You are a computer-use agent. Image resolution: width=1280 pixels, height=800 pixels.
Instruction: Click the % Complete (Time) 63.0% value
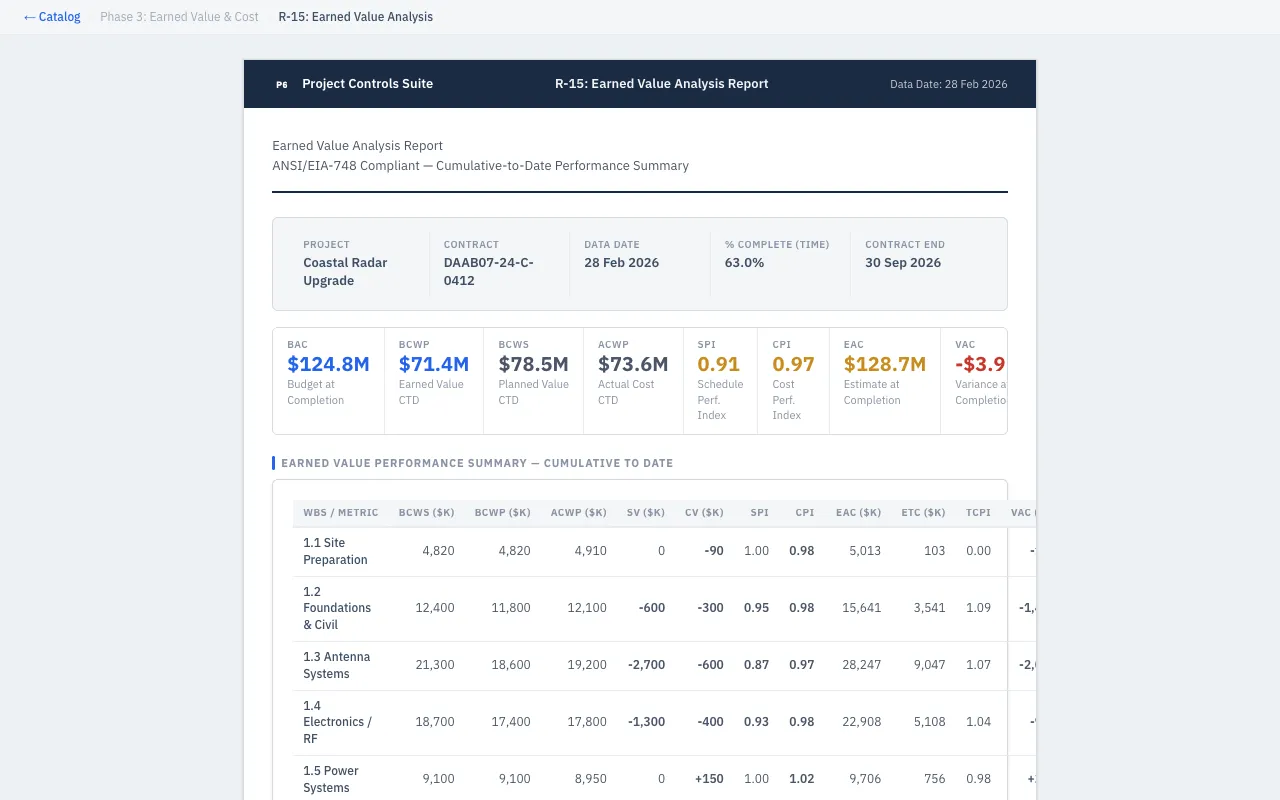click(x=744, y=262)
